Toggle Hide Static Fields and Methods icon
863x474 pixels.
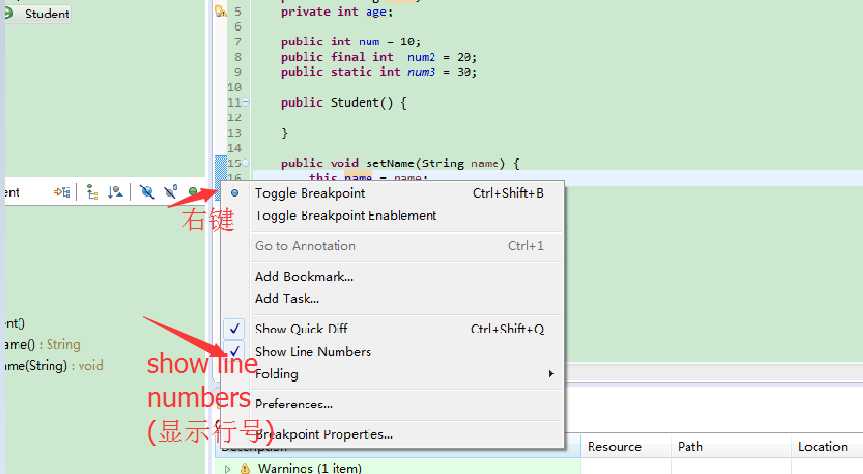pos(171,192)
